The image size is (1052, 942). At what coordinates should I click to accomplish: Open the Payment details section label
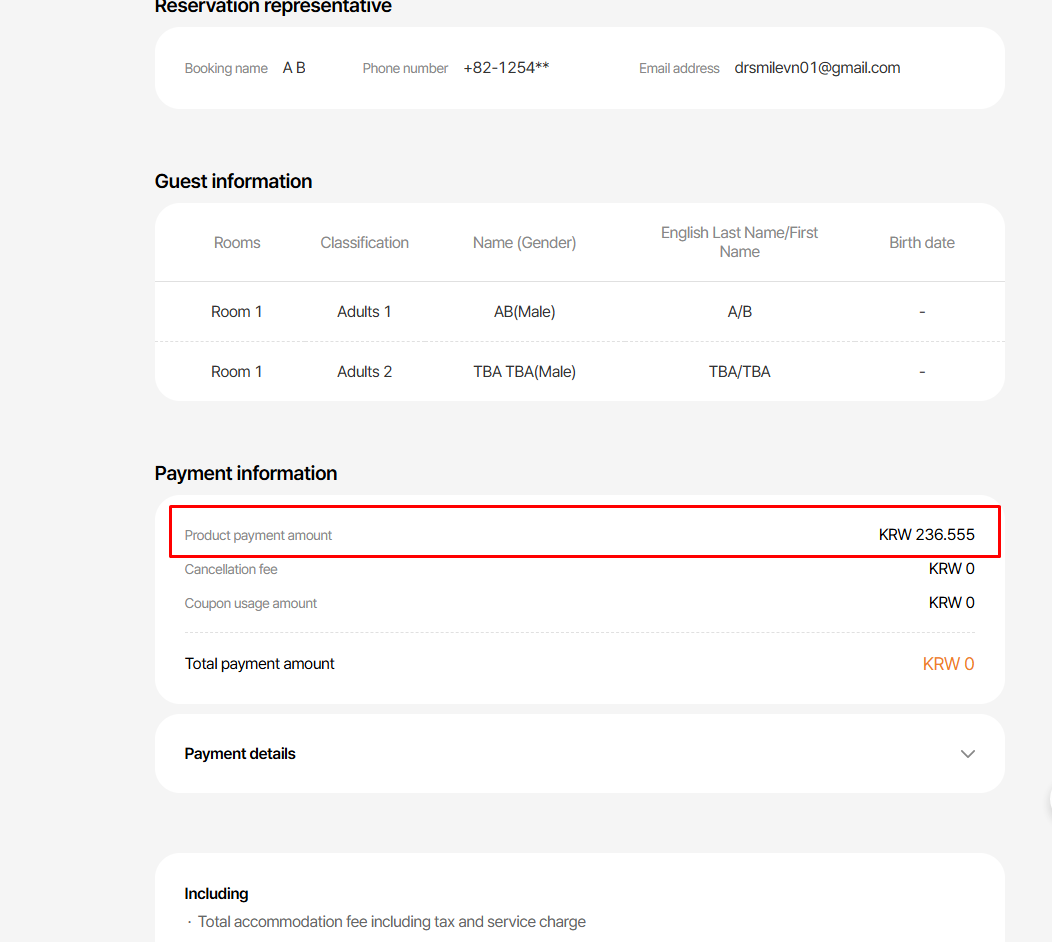pyautogui.click(x=240, y=754)
